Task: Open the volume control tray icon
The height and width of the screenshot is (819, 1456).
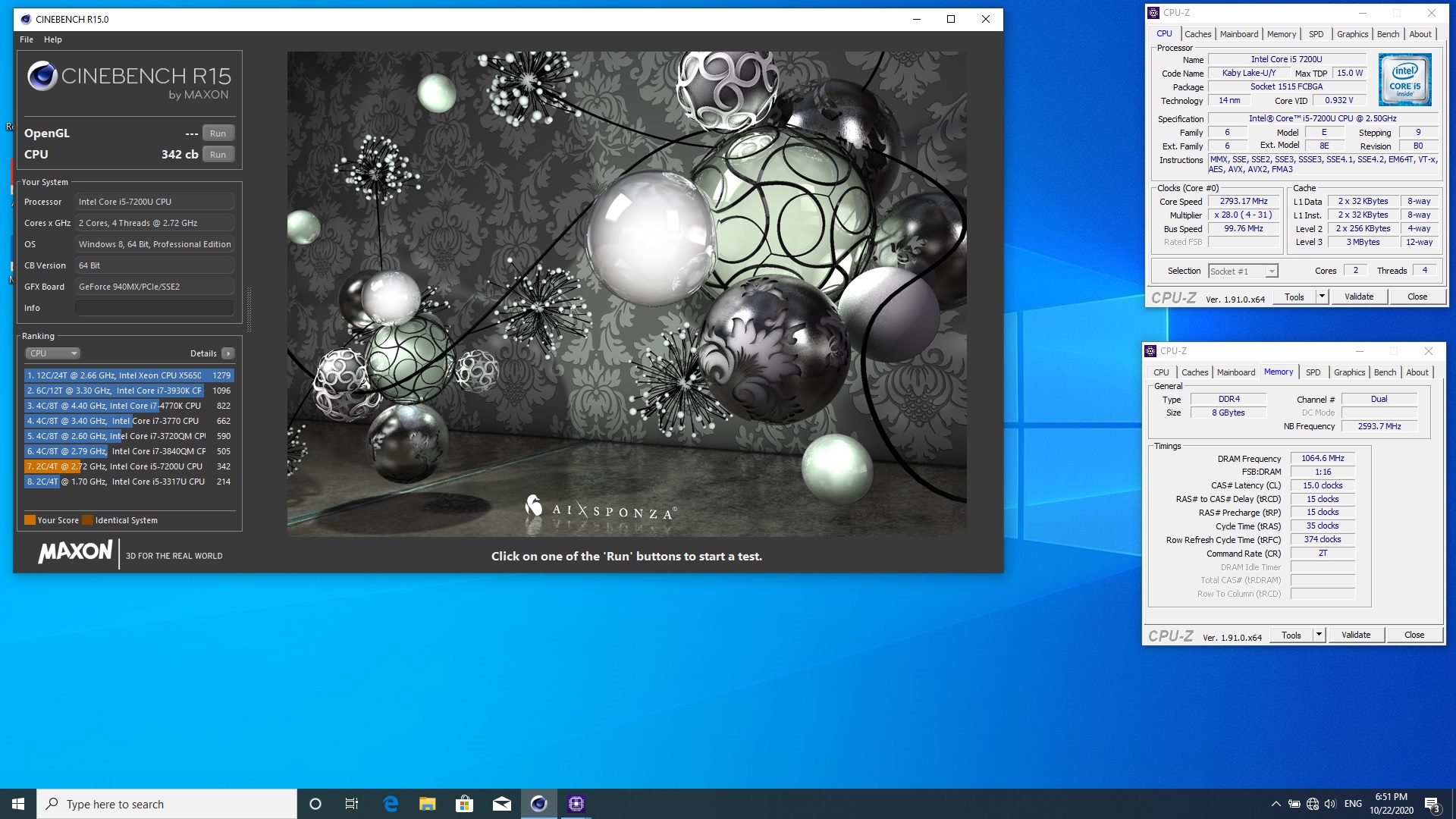Action: (1330, 804)
